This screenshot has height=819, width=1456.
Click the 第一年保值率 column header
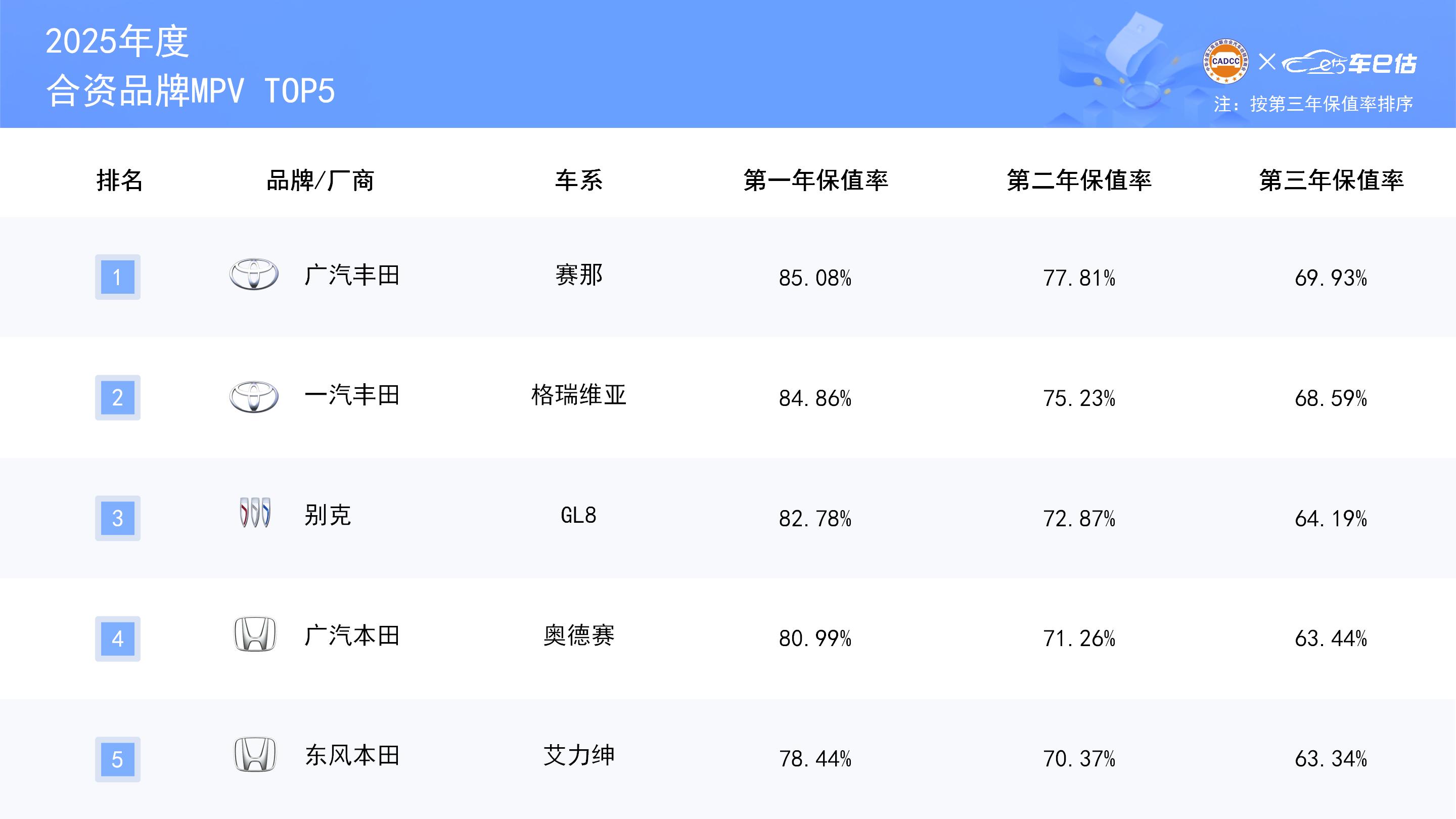click(815, 180)
